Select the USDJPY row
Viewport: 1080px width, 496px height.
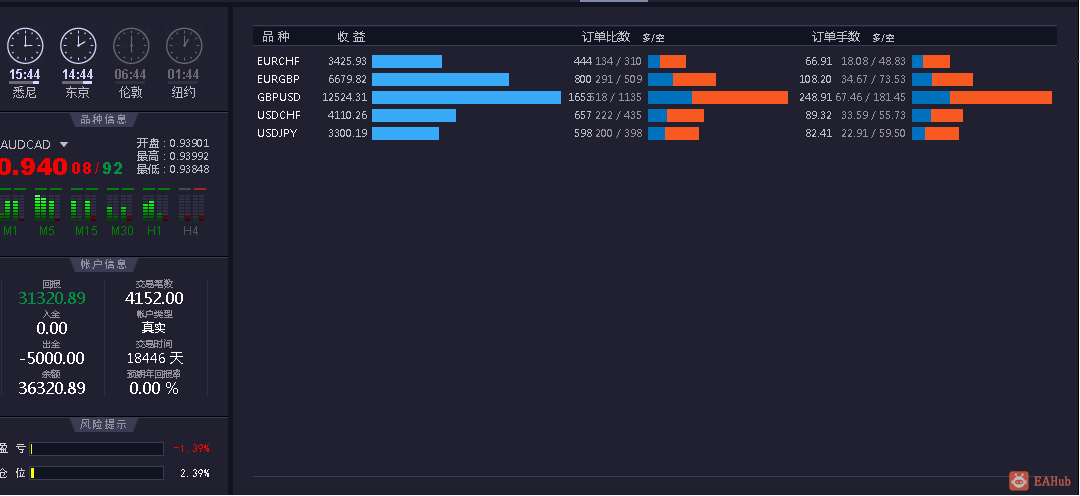tap(654, 133)
